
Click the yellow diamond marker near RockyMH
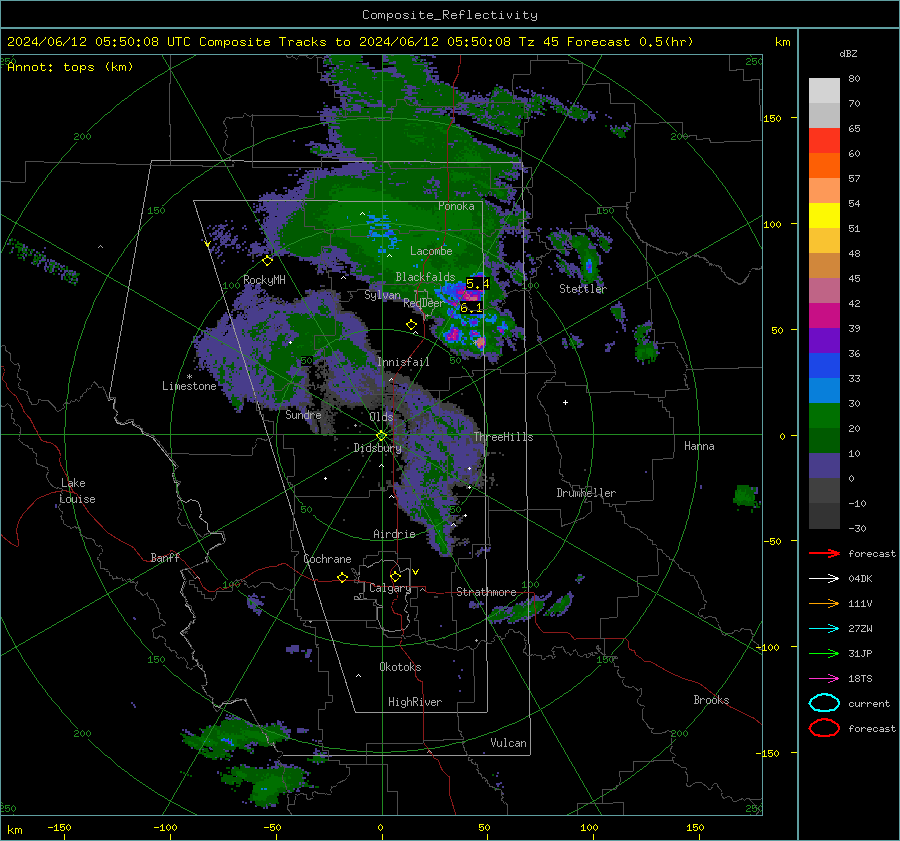[x=267, y=261]
